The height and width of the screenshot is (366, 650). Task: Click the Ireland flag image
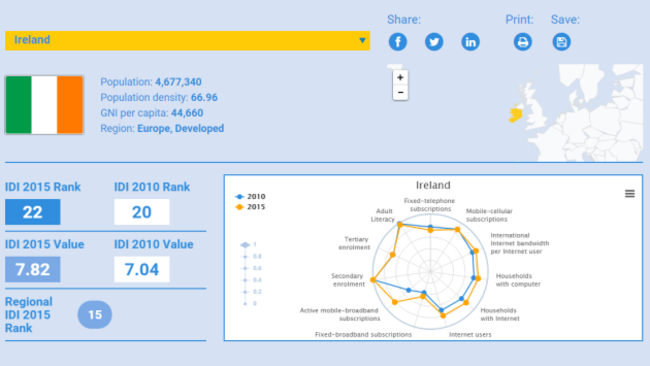[44, 105]
